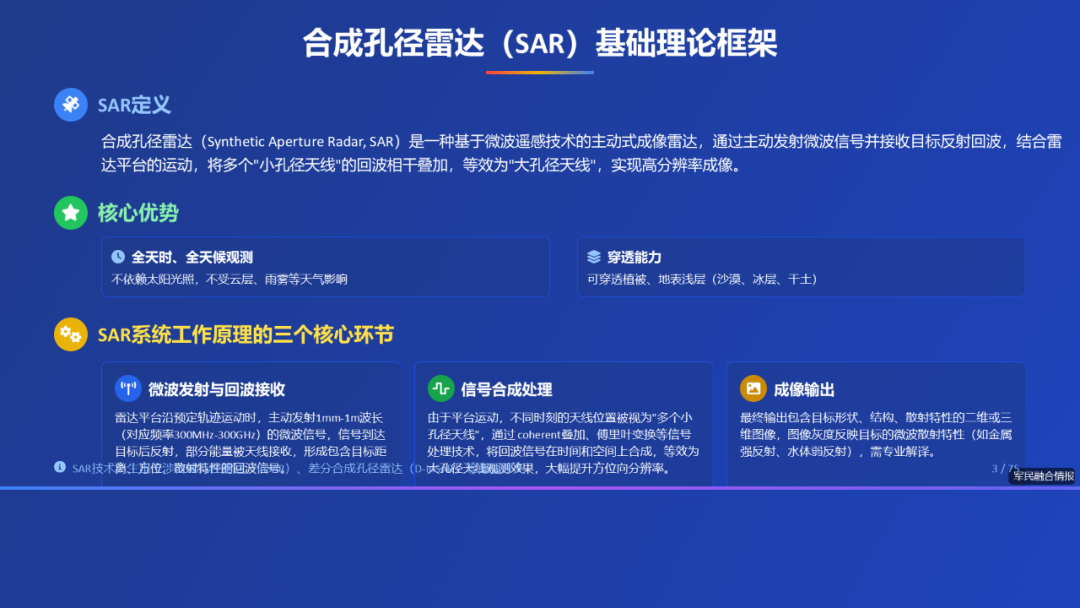
Task: Open the 全天时、全天候观测 card
Action: (325, 267)
